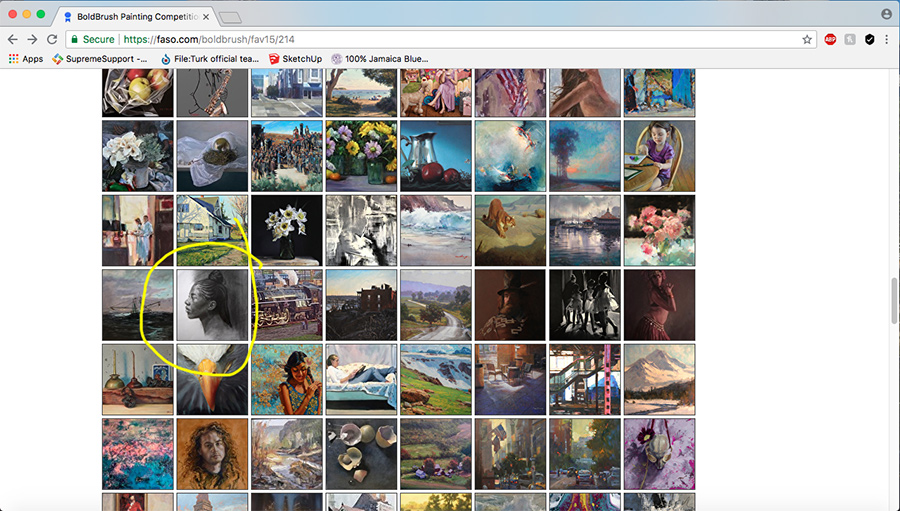Open the SupremeSupport bookmark
900x511 pixels.
click(x=100, y=59)
